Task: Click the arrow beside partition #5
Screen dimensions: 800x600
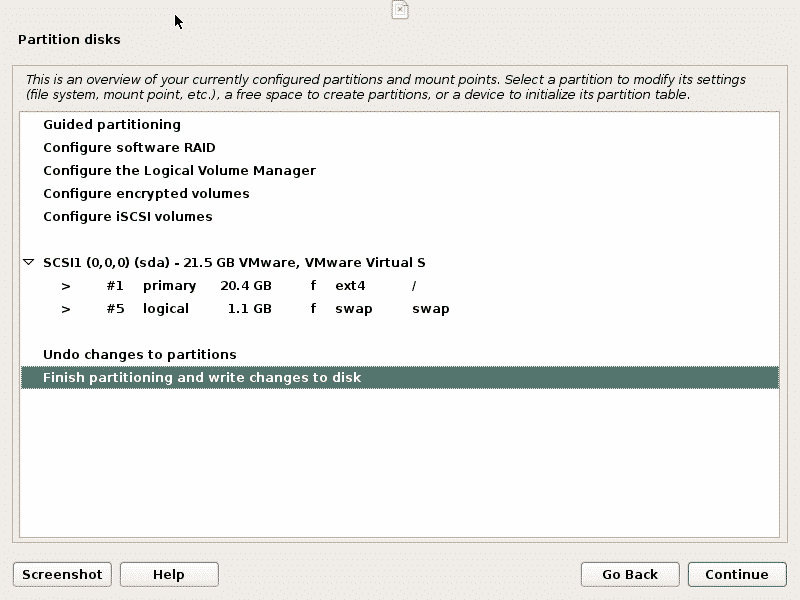Action: tap(66, 309)
